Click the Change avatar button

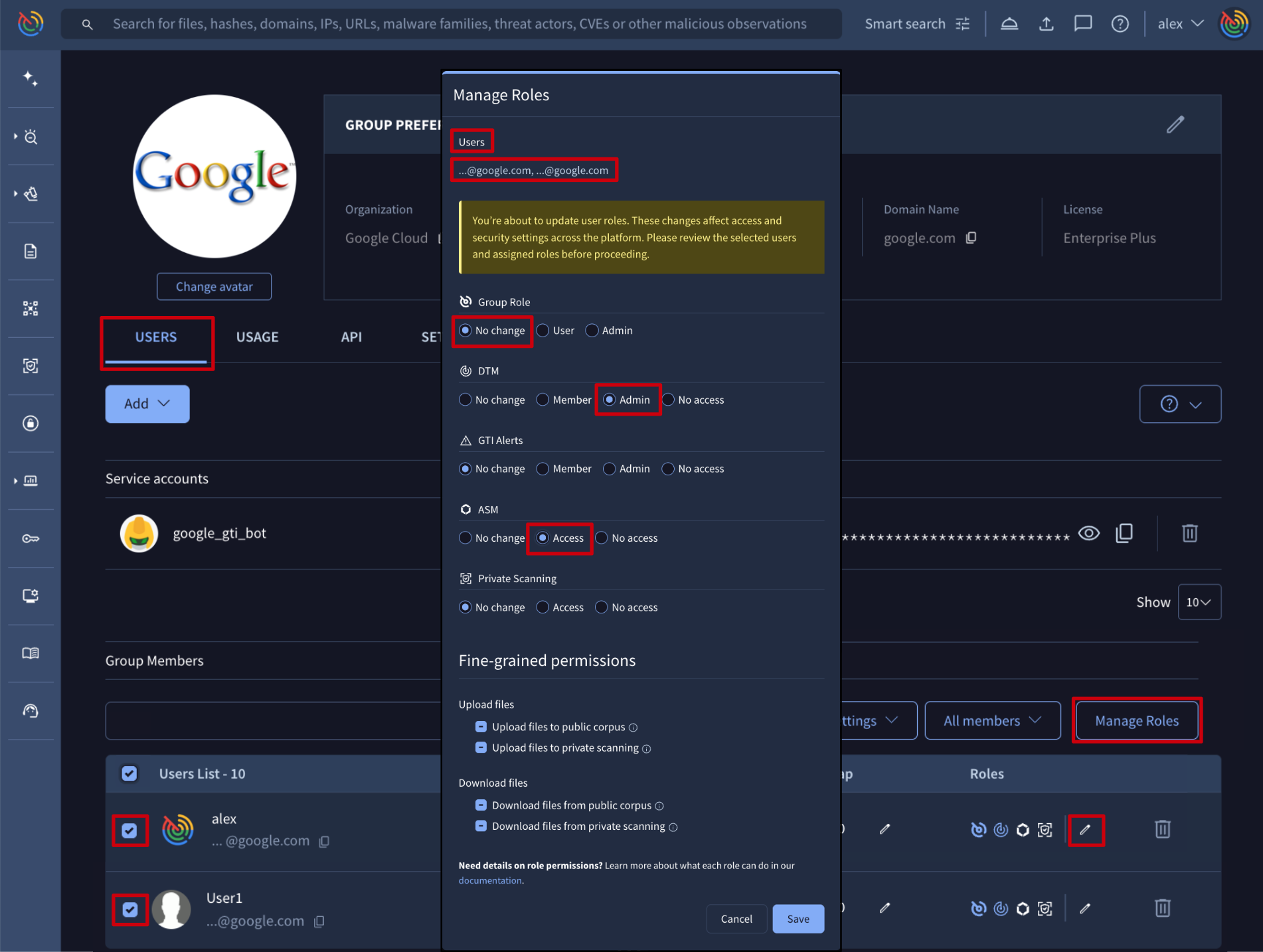click(x=214, y=287)
